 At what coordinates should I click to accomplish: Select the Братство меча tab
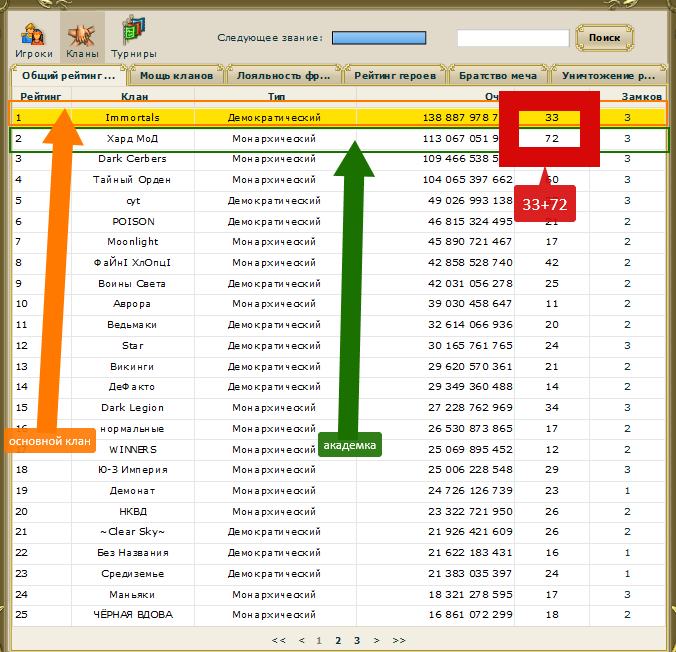[498, 75]
